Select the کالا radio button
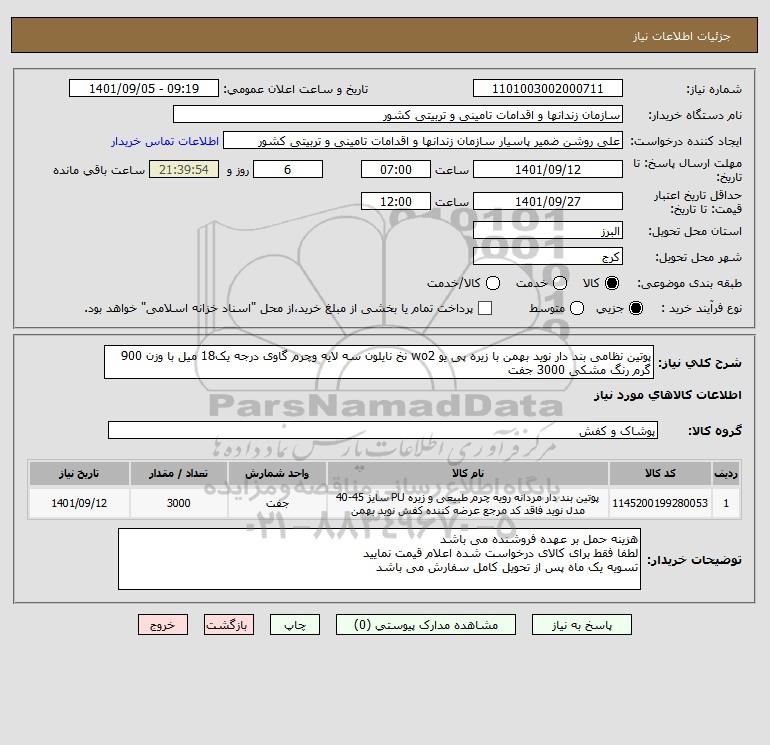770x745 pixels. [x=612, y=283]
